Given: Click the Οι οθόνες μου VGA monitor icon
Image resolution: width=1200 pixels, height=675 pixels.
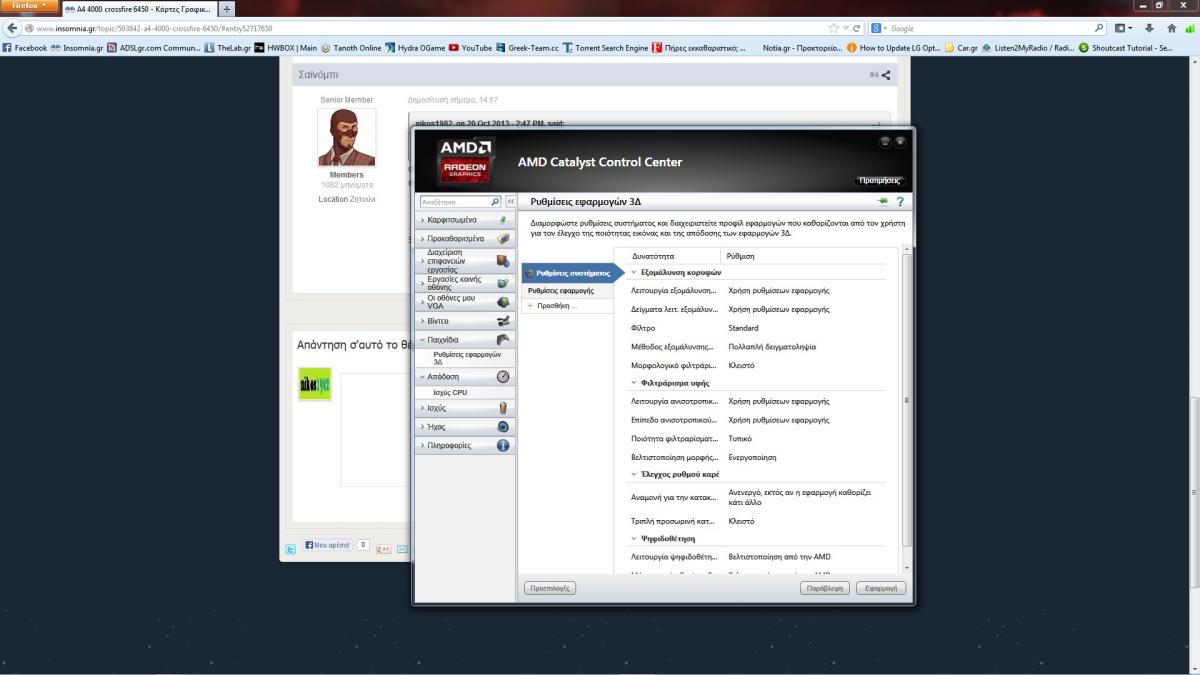Looking at the screenshot, I should (503, 301).
